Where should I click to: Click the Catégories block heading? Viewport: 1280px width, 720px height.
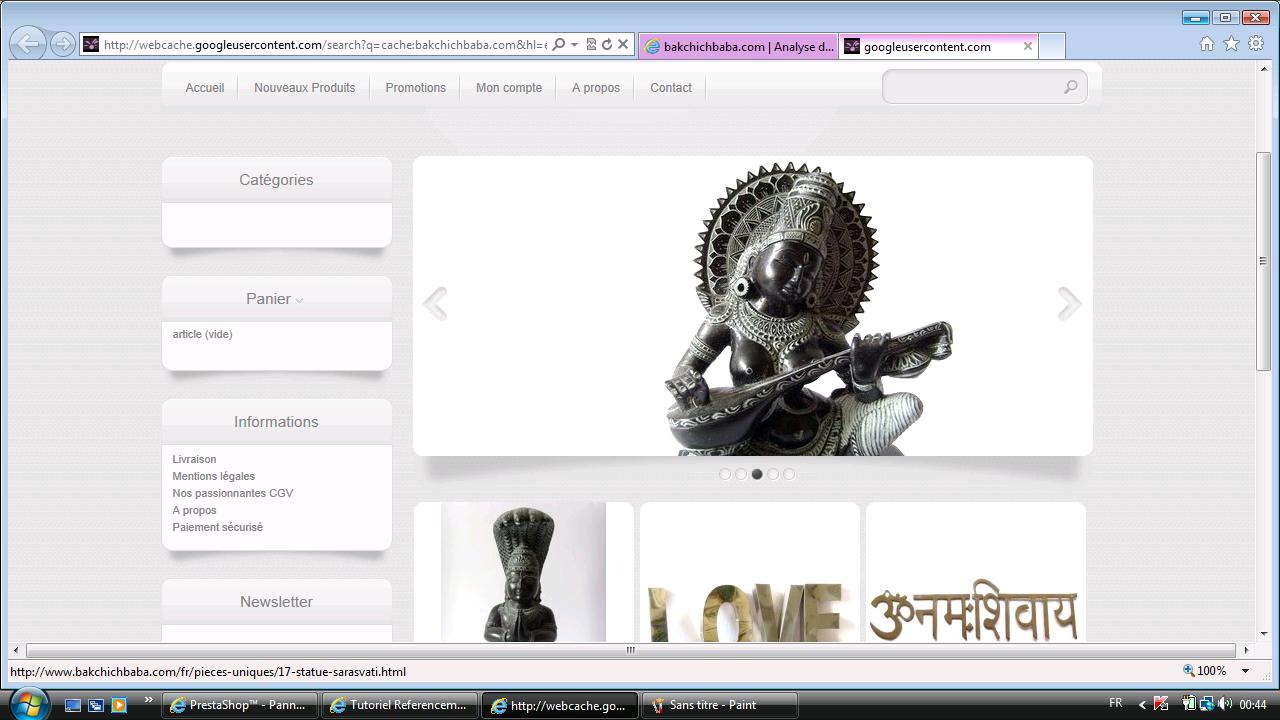click(276, 180)
